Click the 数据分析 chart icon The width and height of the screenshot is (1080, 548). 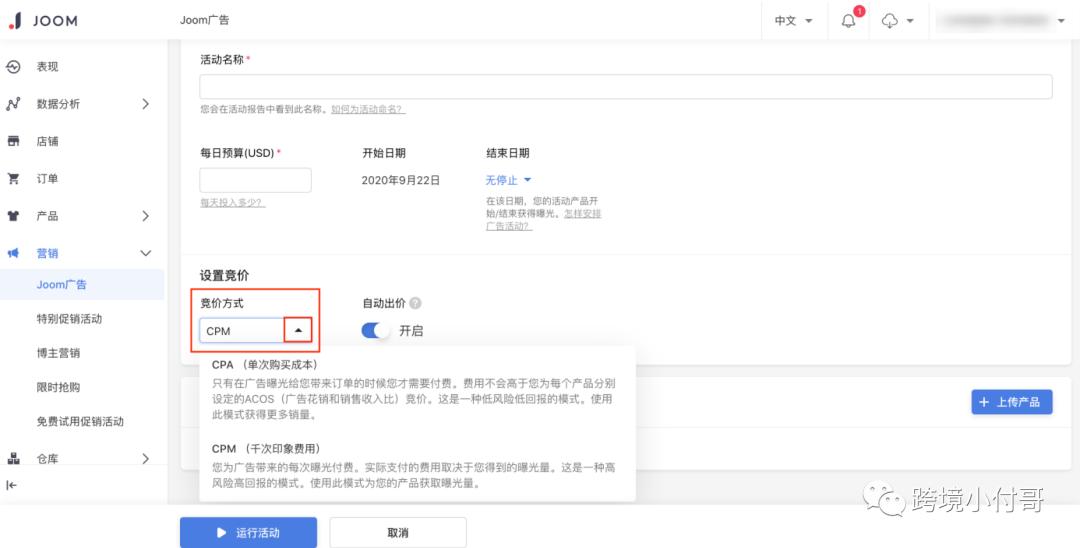[13, 104]
